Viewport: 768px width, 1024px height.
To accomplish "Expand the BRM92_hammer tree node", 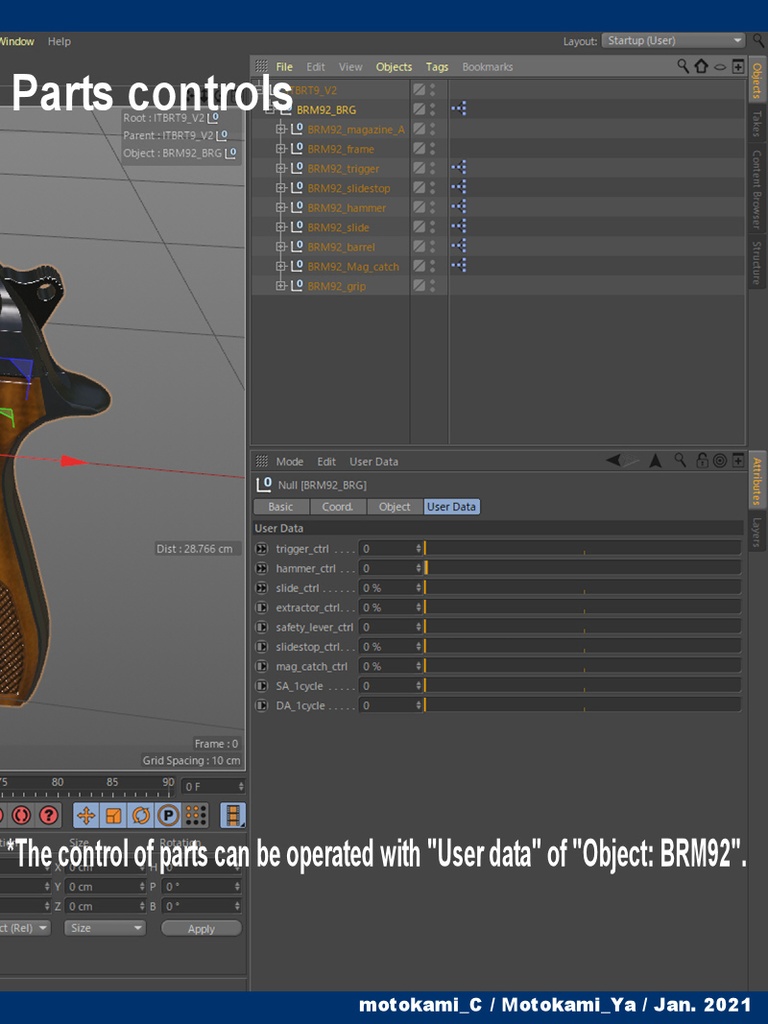I will coord(280,208).
